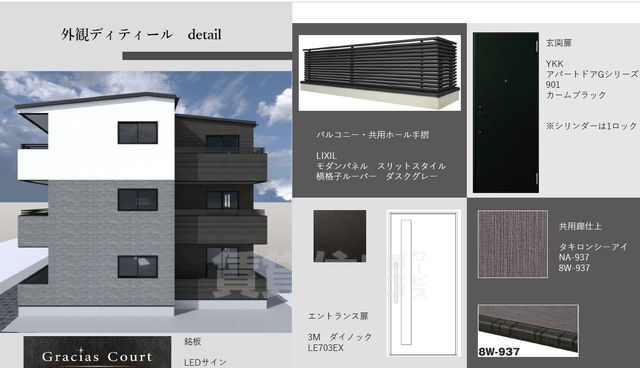Click the white entrance door drawing
Screen dimensions: 640x368
pyautogui.click(x=423, y=284)
